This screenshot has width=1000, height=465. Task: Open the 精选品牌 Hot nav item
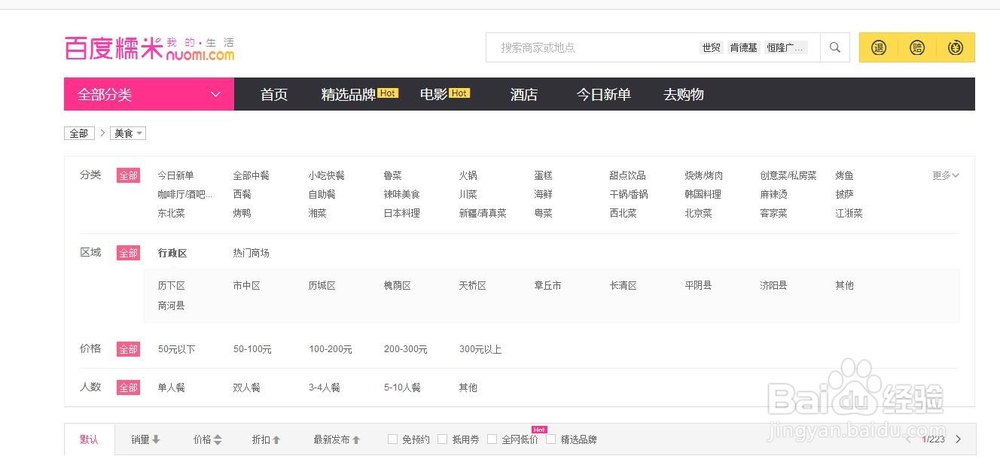coord(360,94)
